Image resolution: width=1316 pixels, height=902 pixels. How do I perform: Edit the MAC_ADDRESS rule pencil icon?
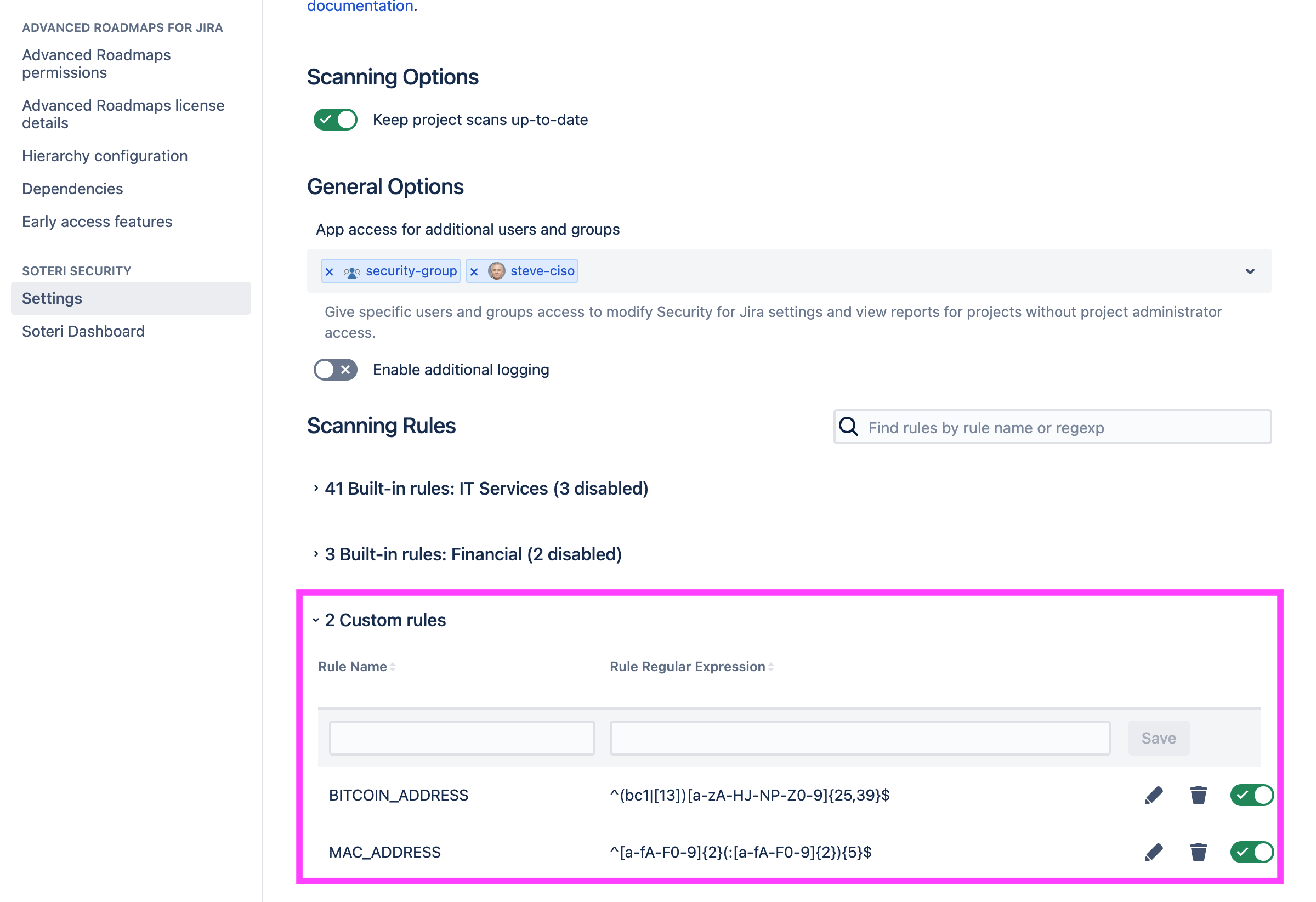coord(1153,852)
